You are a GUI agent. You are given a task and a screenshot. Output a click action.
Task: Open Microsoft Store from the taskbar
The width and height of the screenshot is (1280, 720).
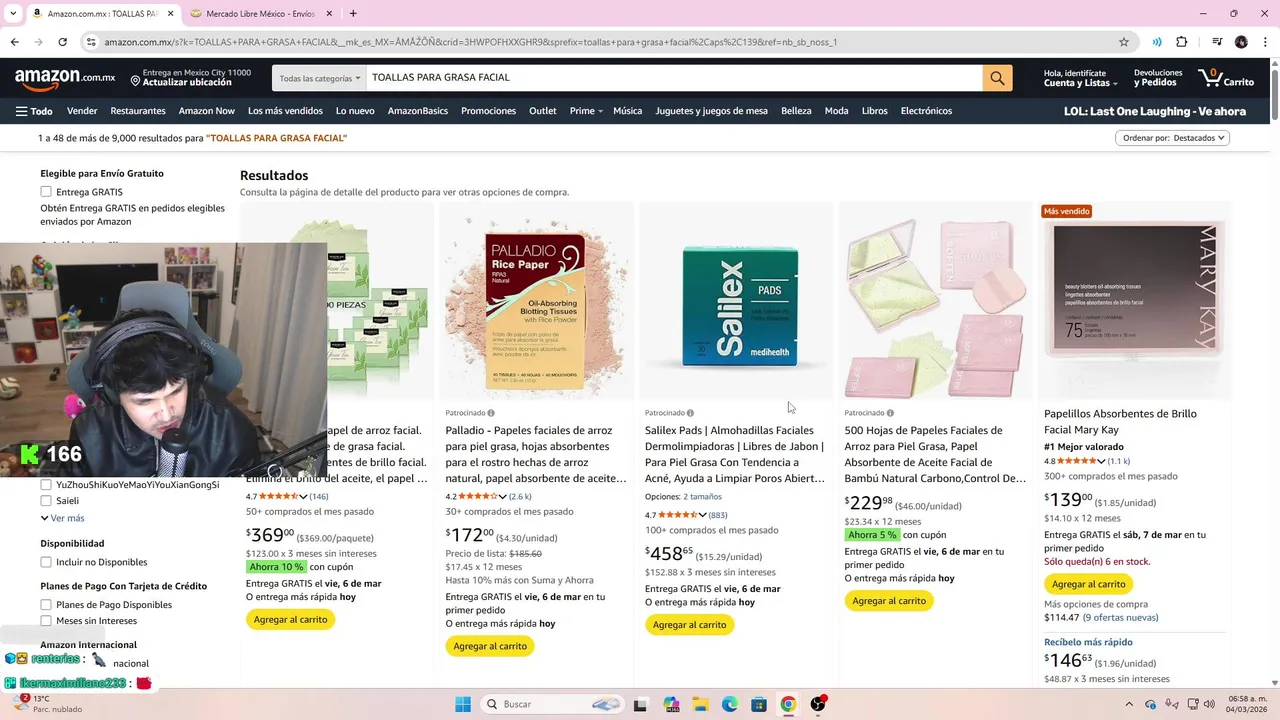(759, 704)
